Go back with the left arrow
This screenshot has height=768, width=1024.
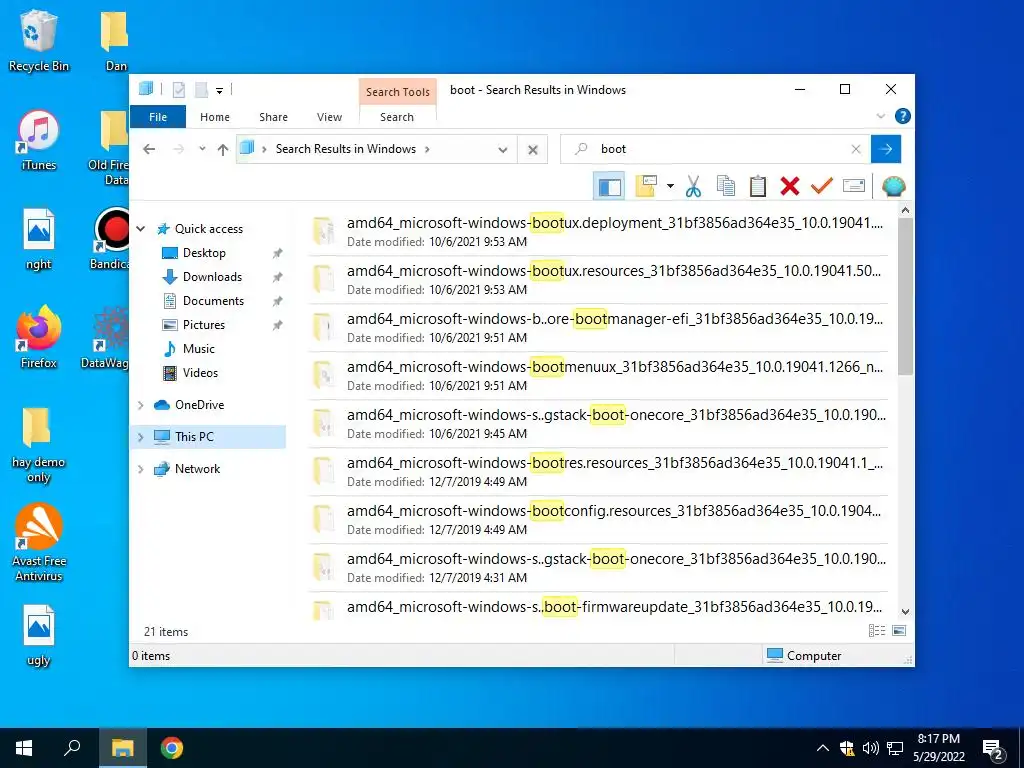click(x=149, y=150)
